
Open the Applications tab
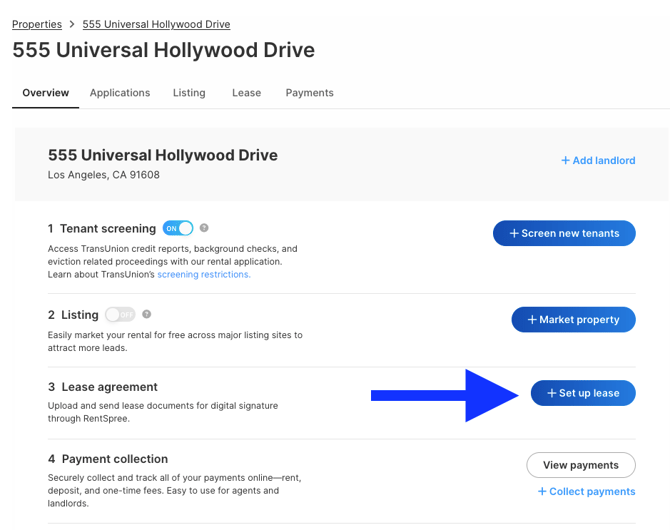point(120,93)
